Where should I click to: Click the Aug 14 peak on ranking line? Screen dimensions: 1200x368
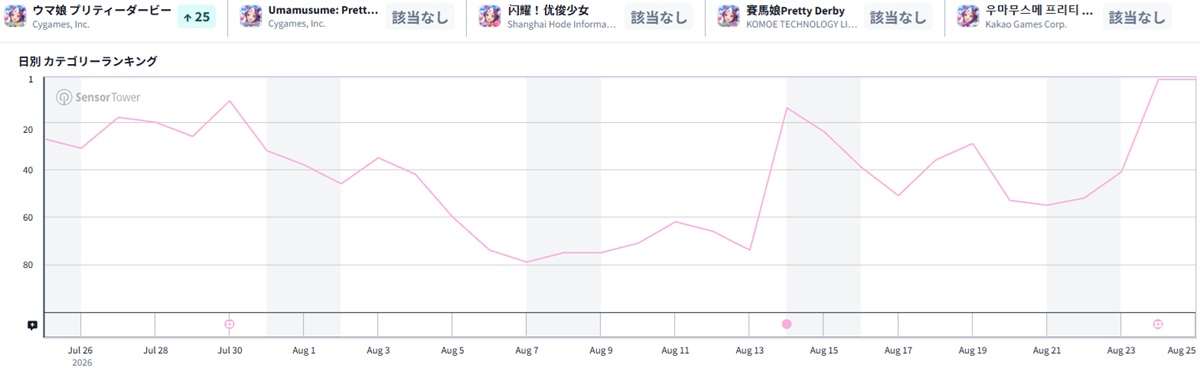click(x=787, y=108)
